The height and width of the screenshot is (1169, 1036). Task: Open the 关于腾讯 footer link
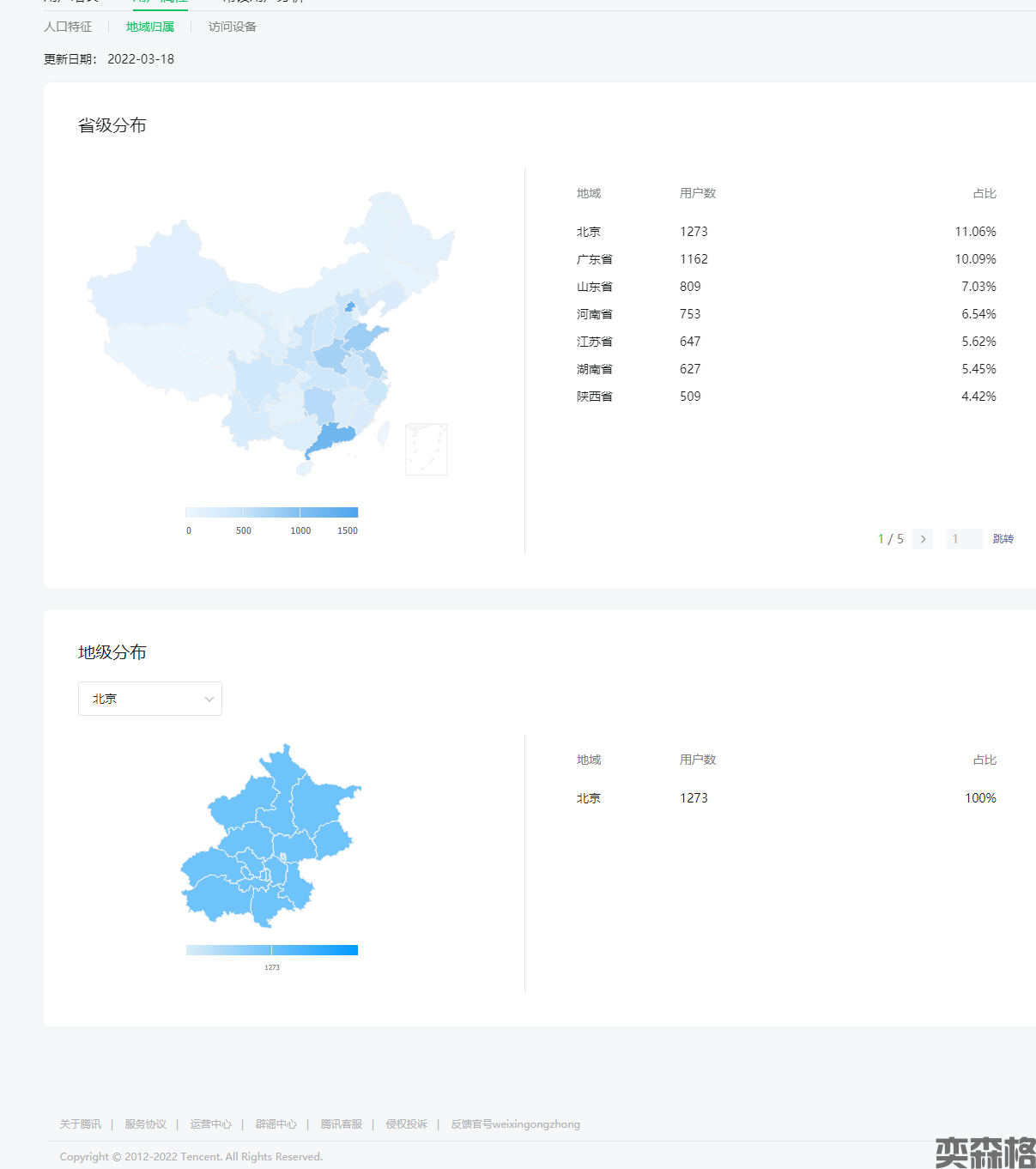81,1124
